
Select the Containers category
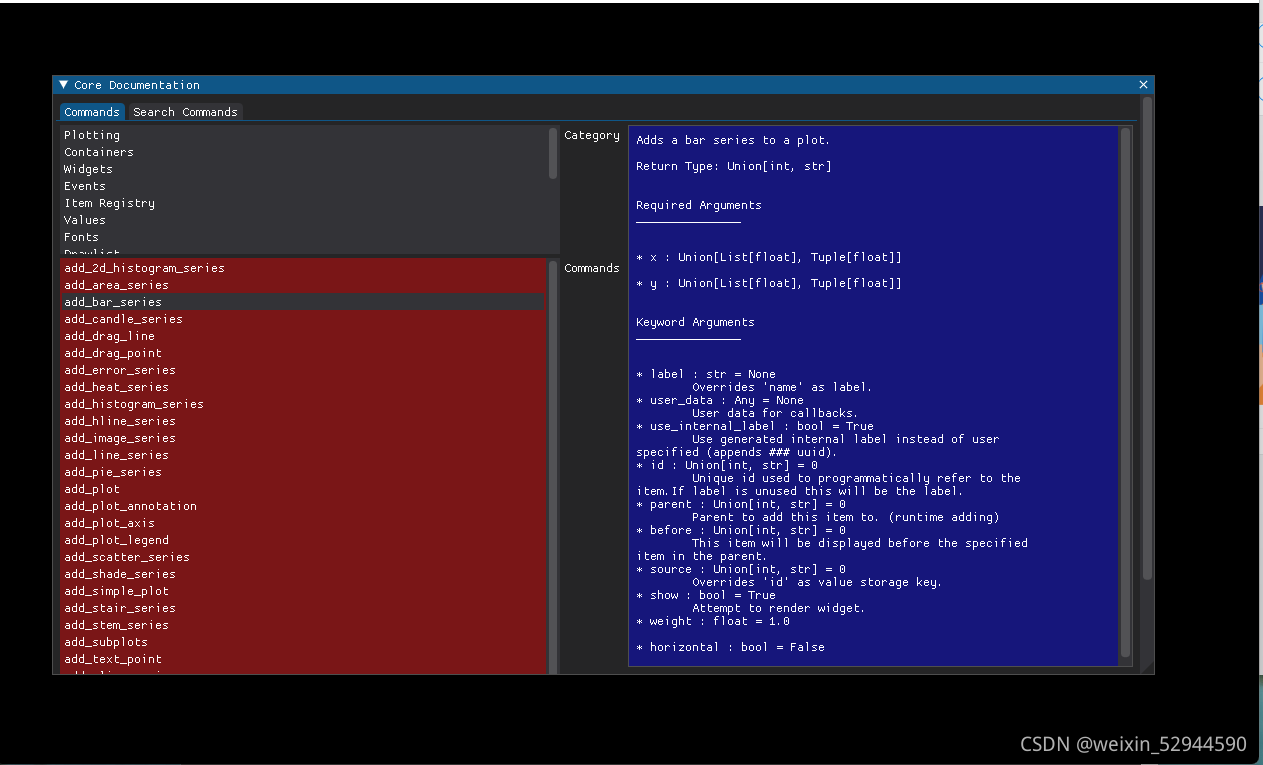(98, 152)
